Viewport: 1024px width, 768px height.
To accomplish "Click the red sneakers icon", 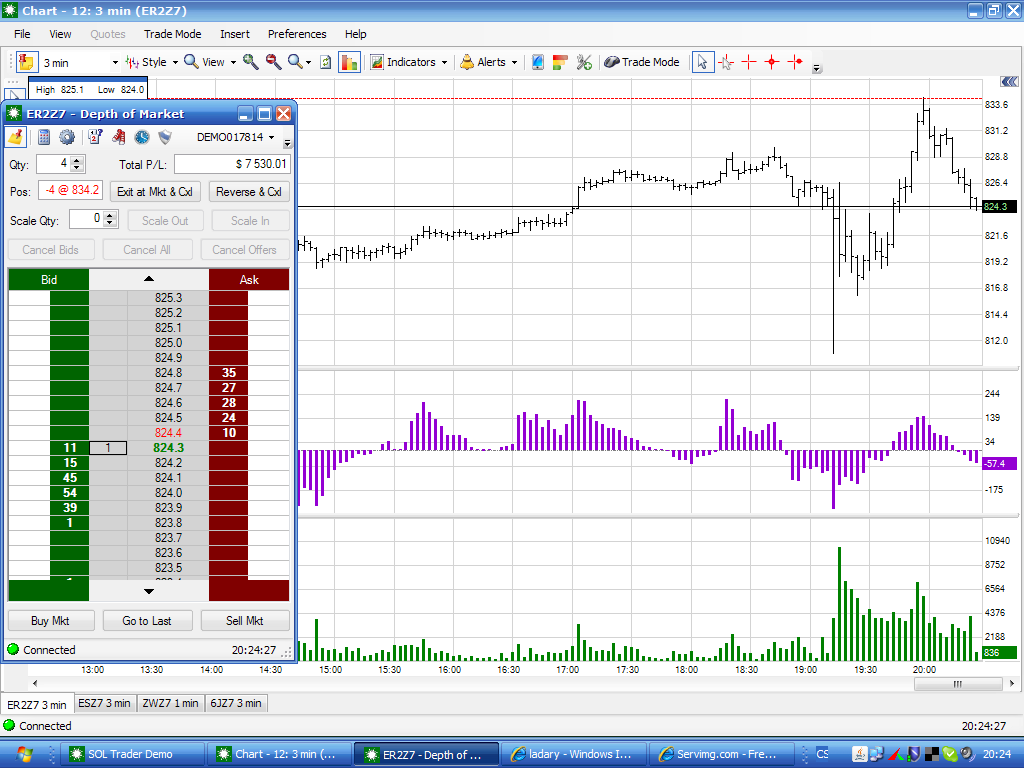I will pyautogui.click(x=119, y=137).
